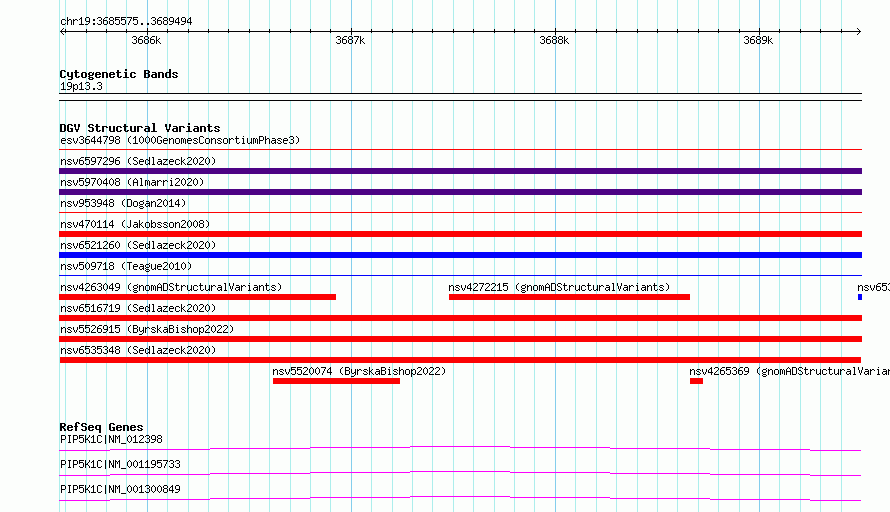The width and height of the screenshot is (890, 512).
Task: Click the red bar of nsv470114
Action: point(460,234)
